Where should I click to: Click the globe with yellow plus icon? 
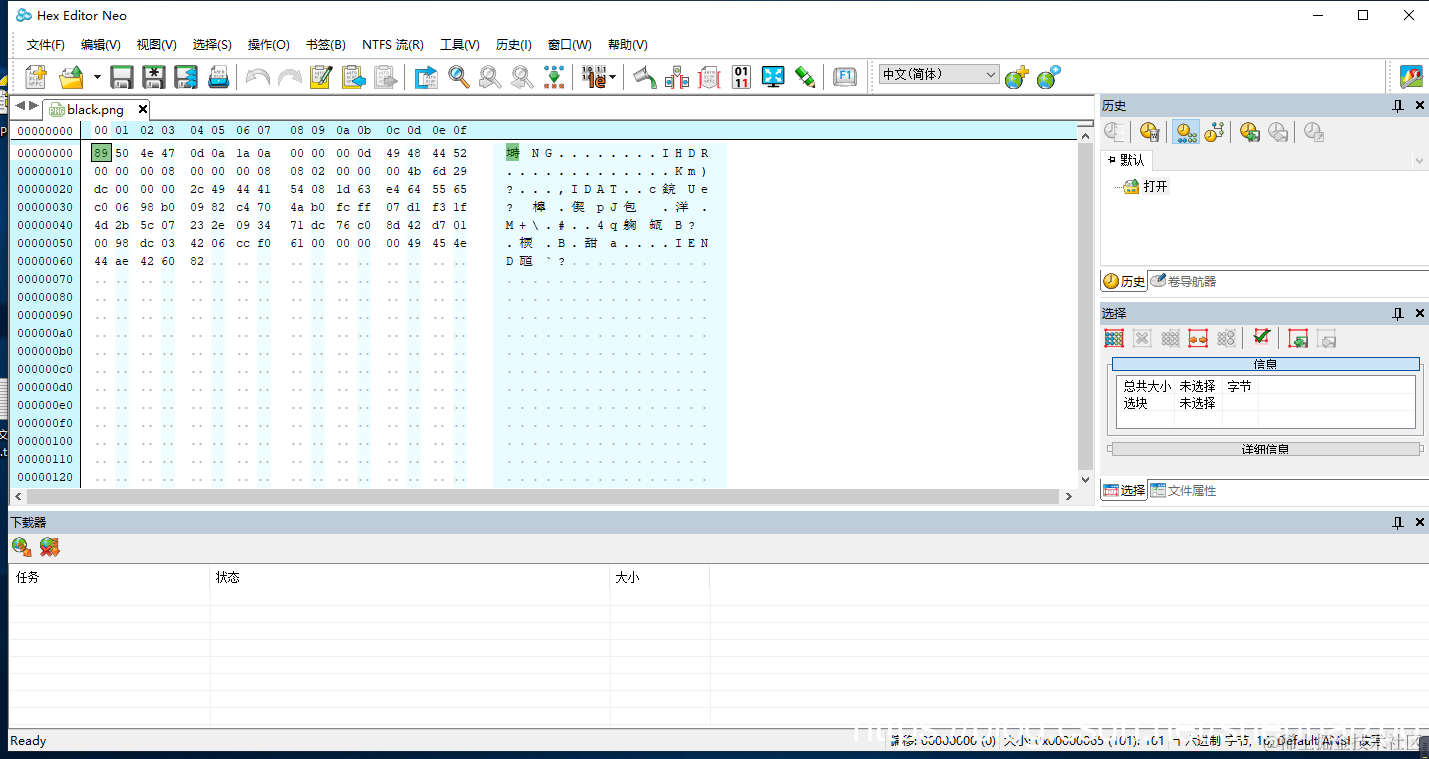[1017, 77]
